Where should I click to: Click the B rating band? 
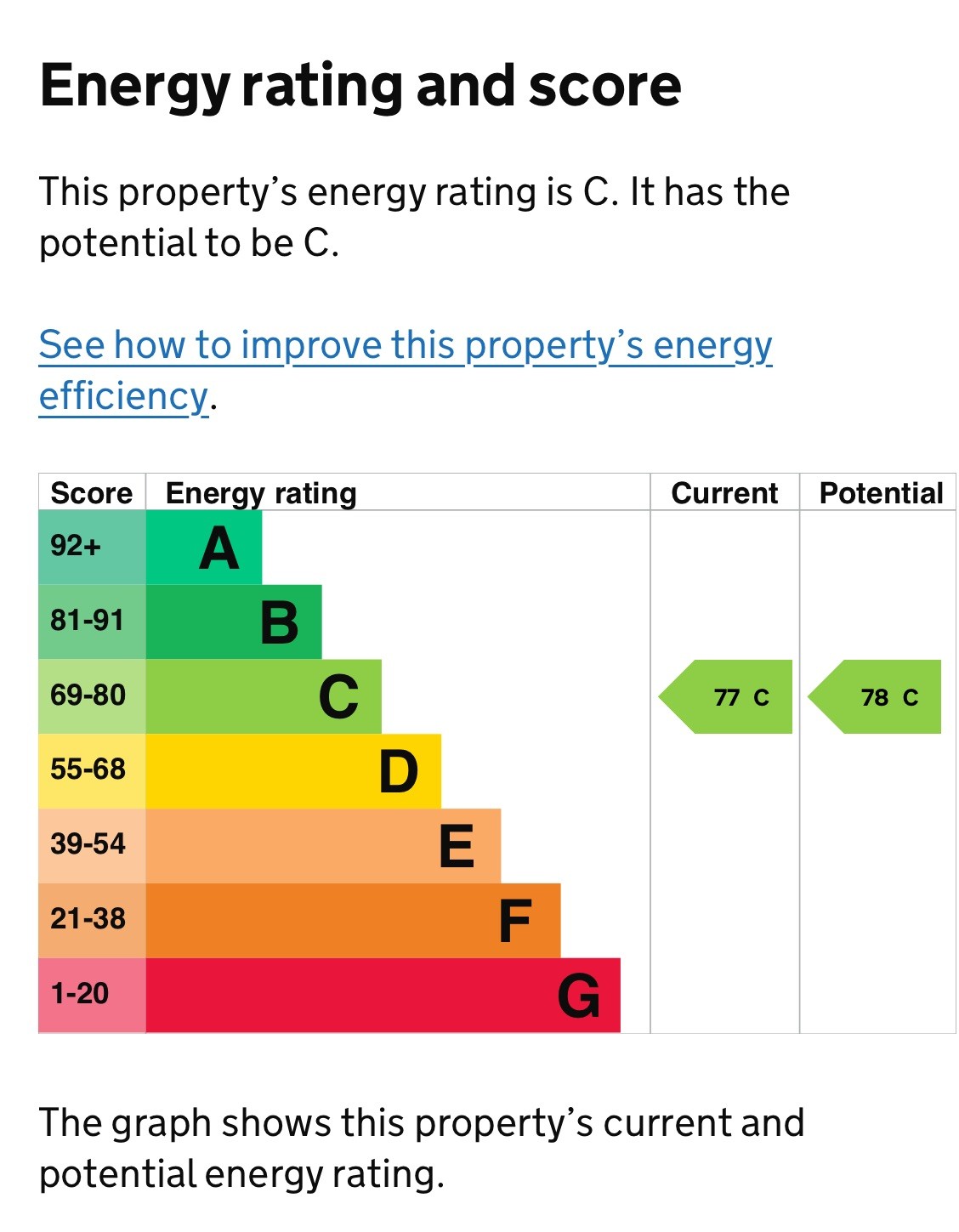(x=234, y=622)
